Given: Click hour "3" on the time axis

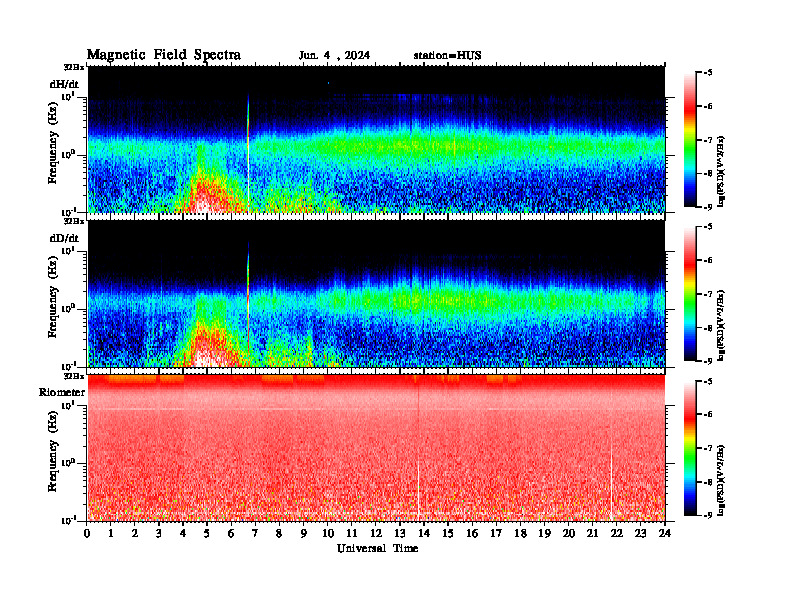Looking at the screenshot, I should pyautogui.click(x=159, y=533).
